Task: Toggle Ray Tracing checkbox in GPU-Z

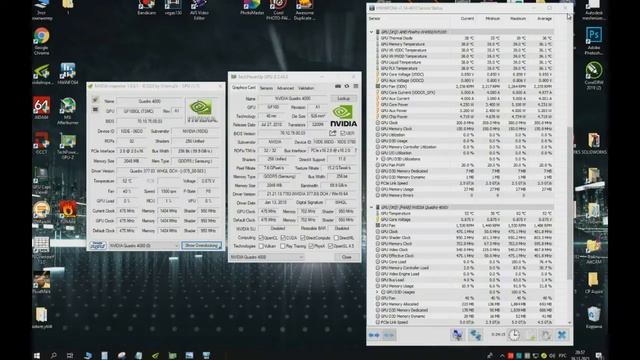Action: [282, 246]
